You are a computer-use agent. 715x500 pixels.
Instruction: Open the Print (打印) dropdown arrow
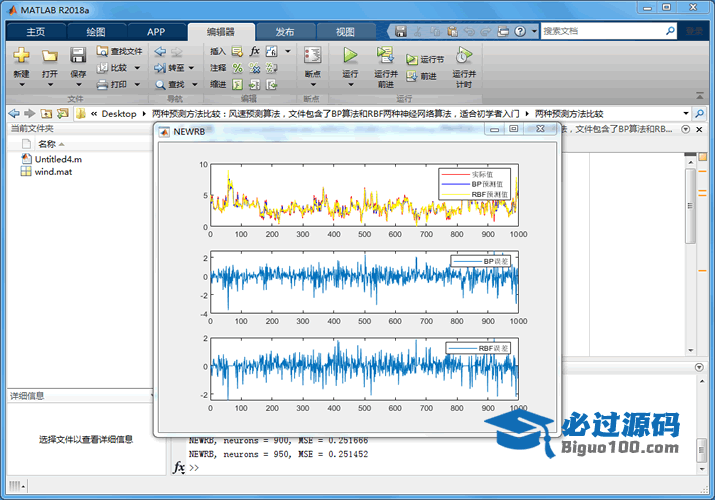click(137, 84)
